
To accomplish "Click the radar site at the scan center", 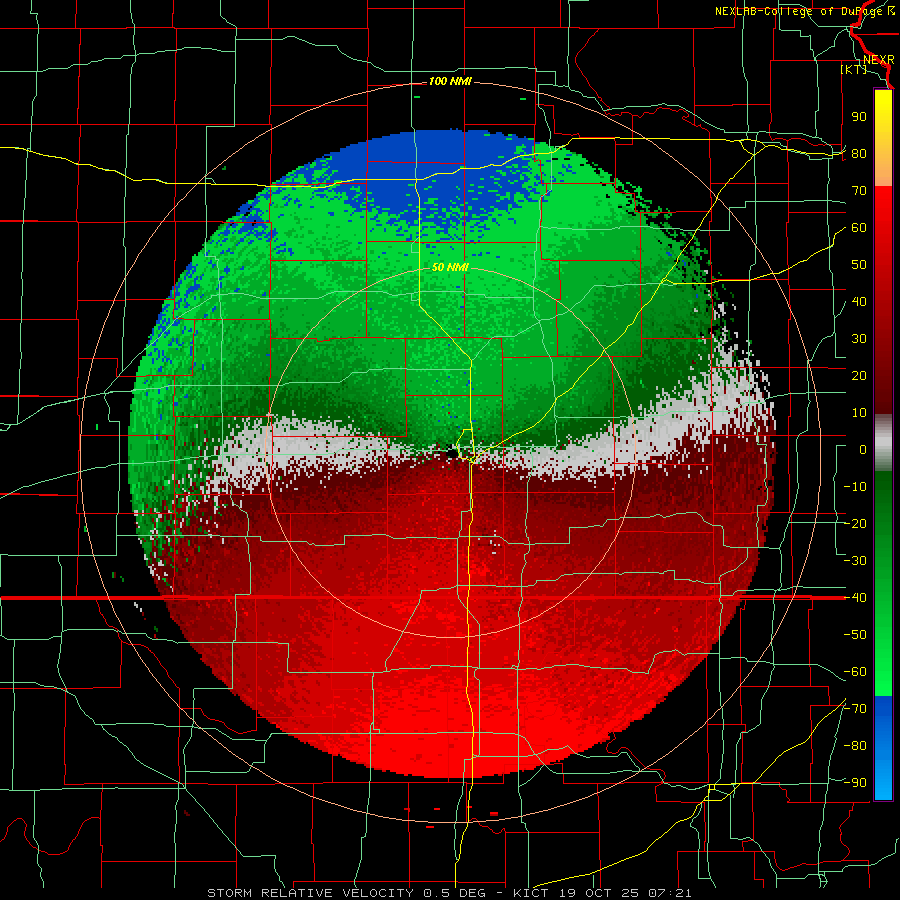I will click(453, 453).
